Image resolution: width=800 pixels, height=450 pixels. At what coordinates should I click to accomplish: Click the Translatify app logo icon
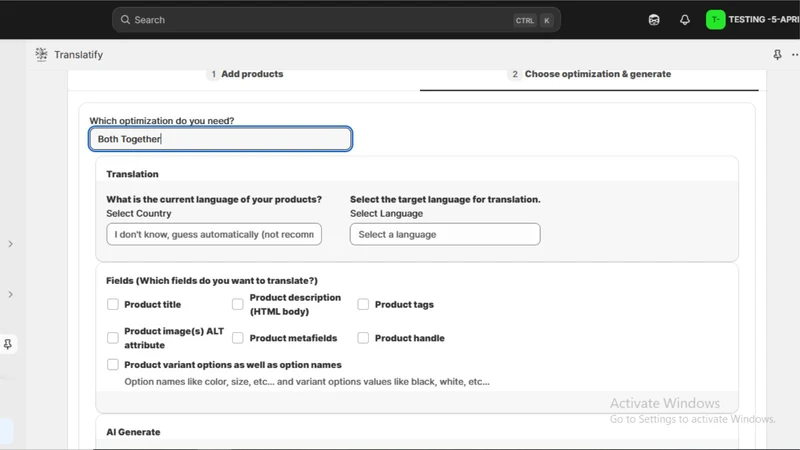[41, 54]
